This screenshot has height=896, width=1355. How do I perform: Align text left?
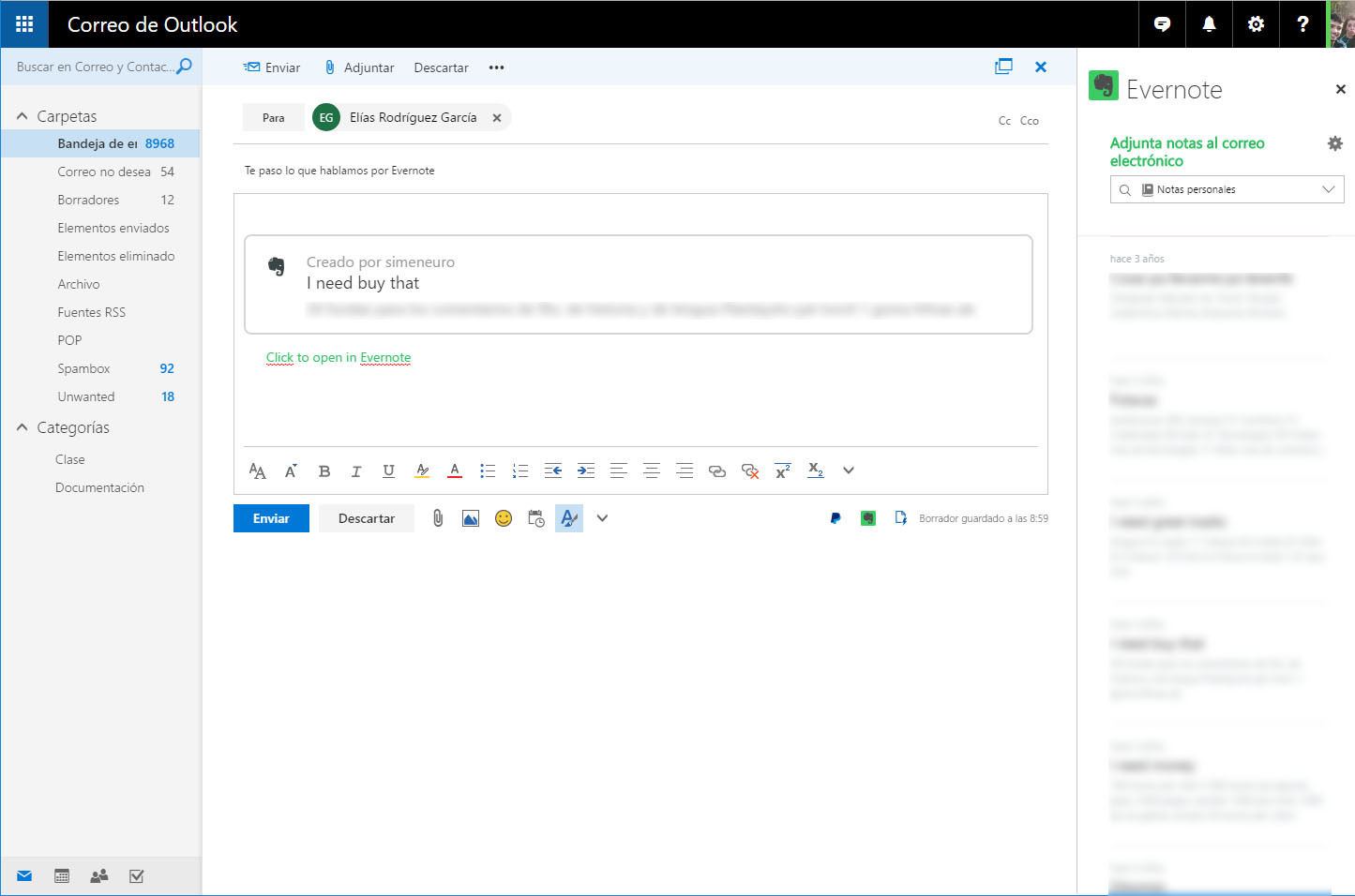619,471
